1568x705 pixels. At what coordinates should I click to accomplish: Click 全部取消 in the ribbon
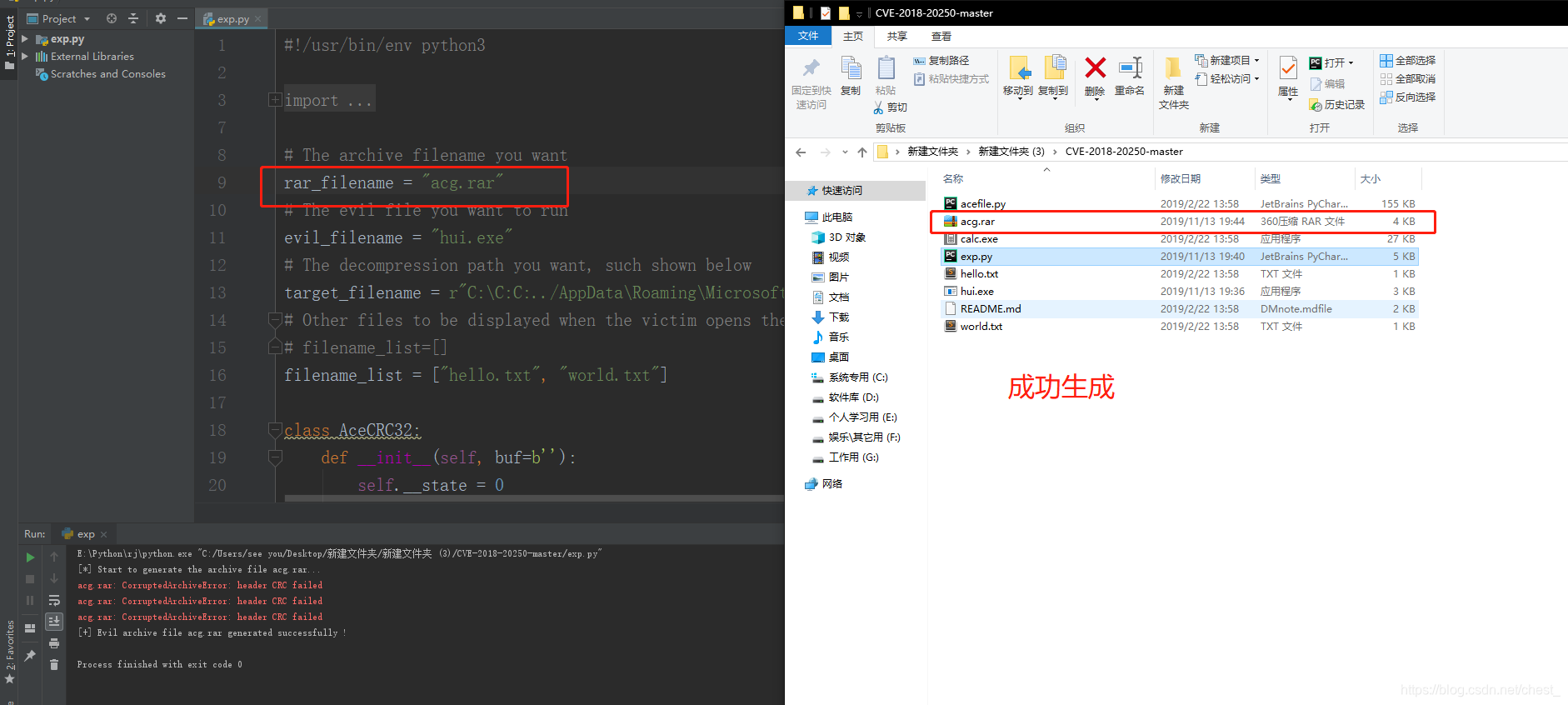1408,79
